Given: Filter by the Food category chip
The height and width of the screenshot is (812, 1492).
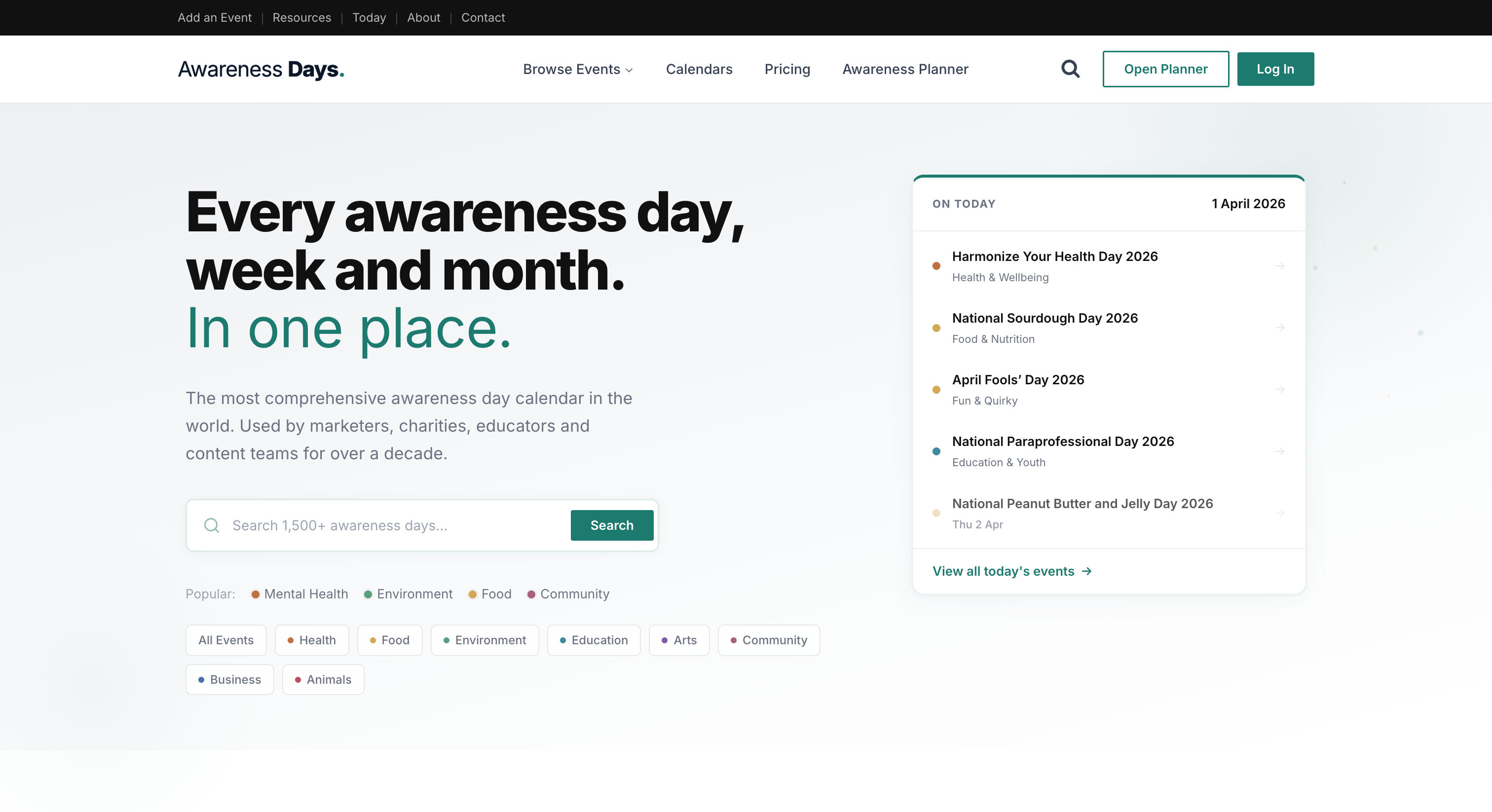Looking at the screenshot, I should point(389,640).
